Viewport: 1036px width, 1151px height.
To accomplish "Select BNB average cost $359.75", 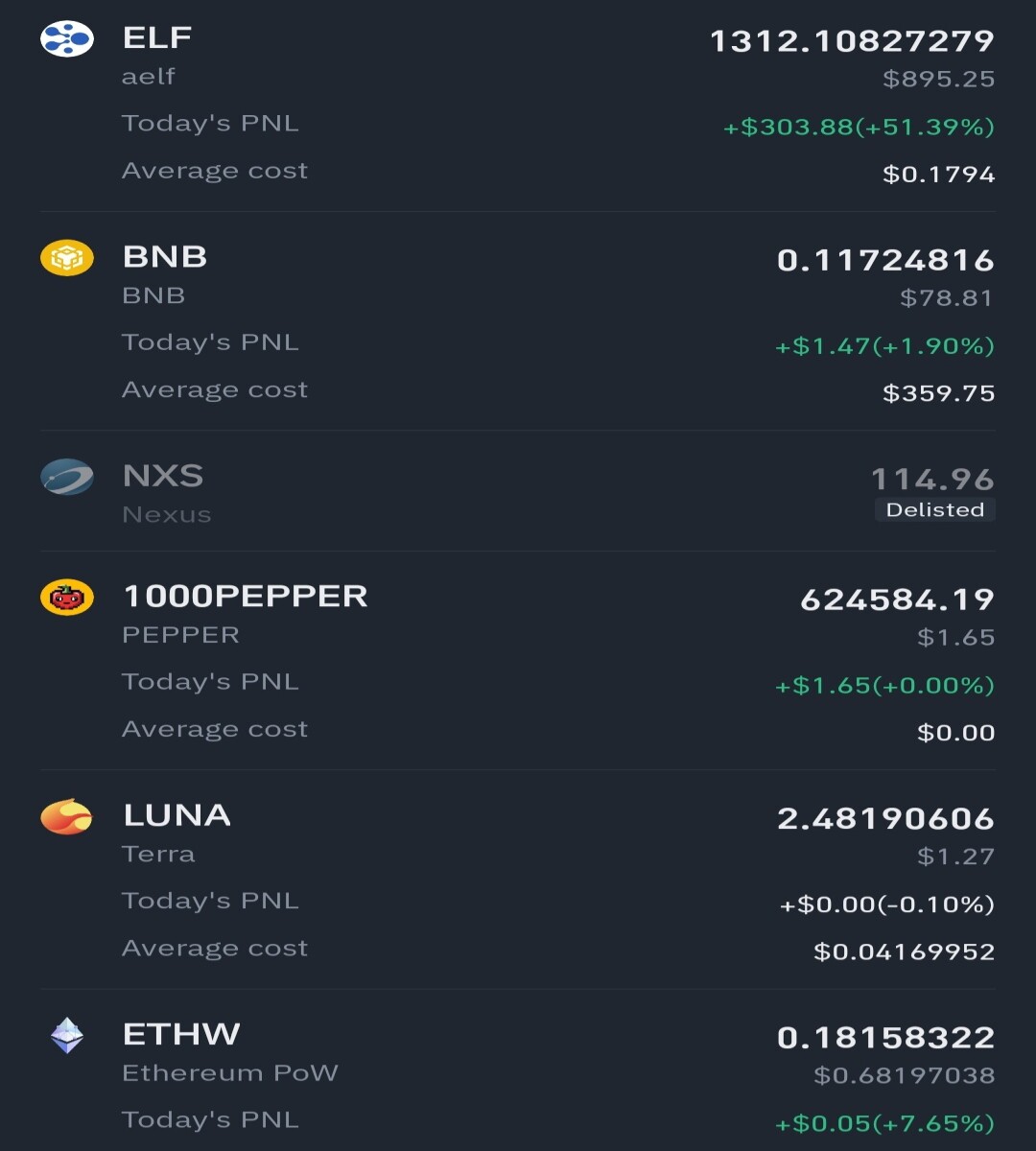I will [939, 393].
